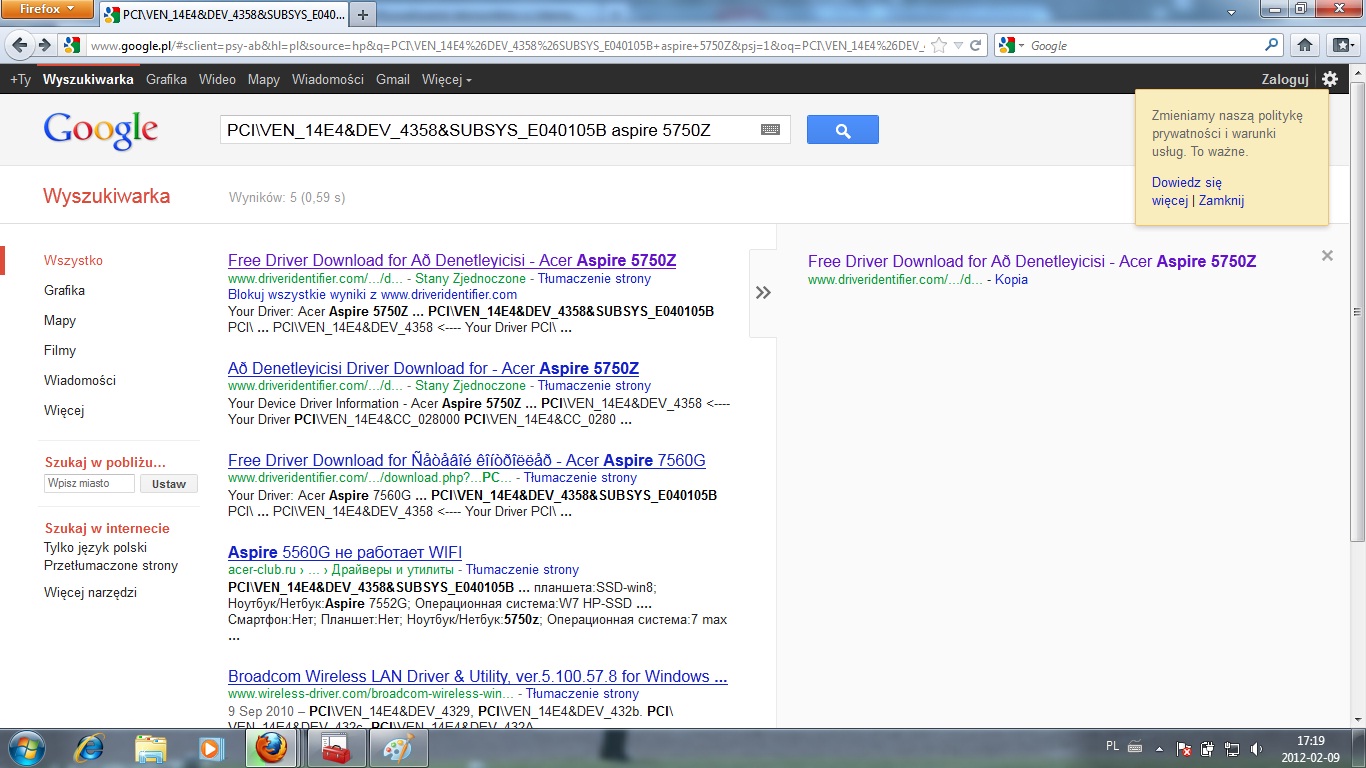Open the Windows Start menu

[26, 748]
